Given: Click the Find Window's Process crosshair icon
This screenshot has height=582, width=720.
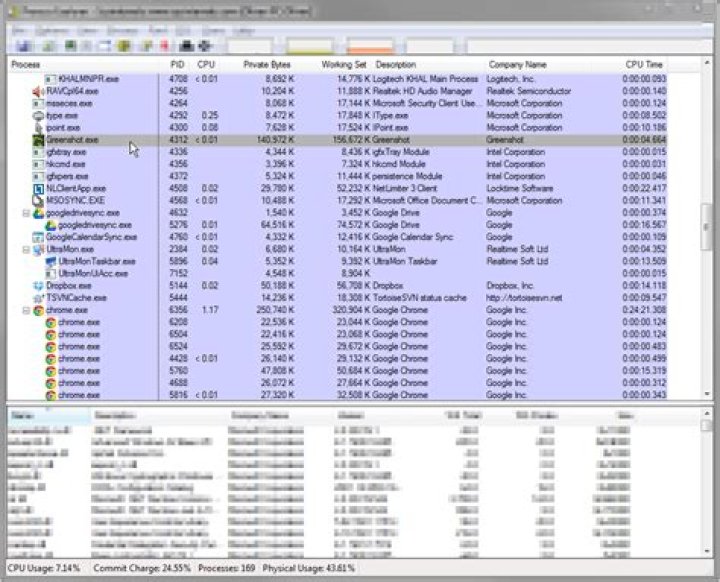Looking at the screenshot, I should coord(204,46).
